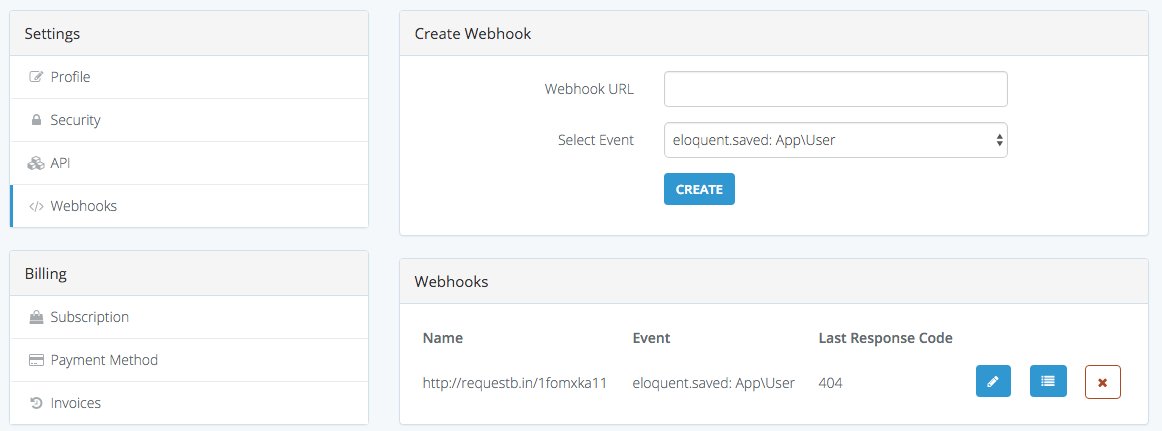1162x431 pixels.
Task: Click the Create Webhook panel heading
Action: coord(473,33)
